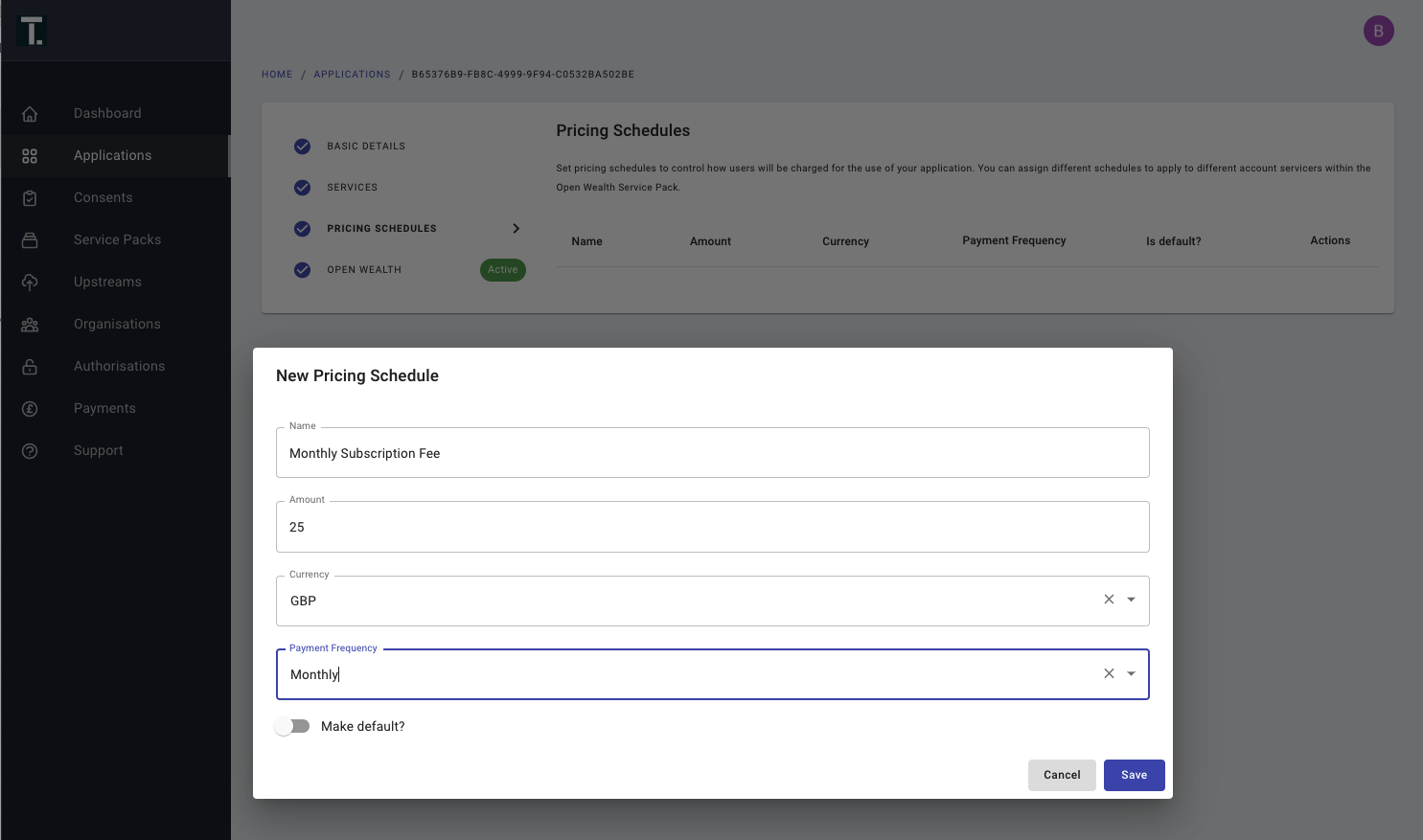Click the Payments pound icon
This screenshot has height=840, width=1423.
pos(30,409)
